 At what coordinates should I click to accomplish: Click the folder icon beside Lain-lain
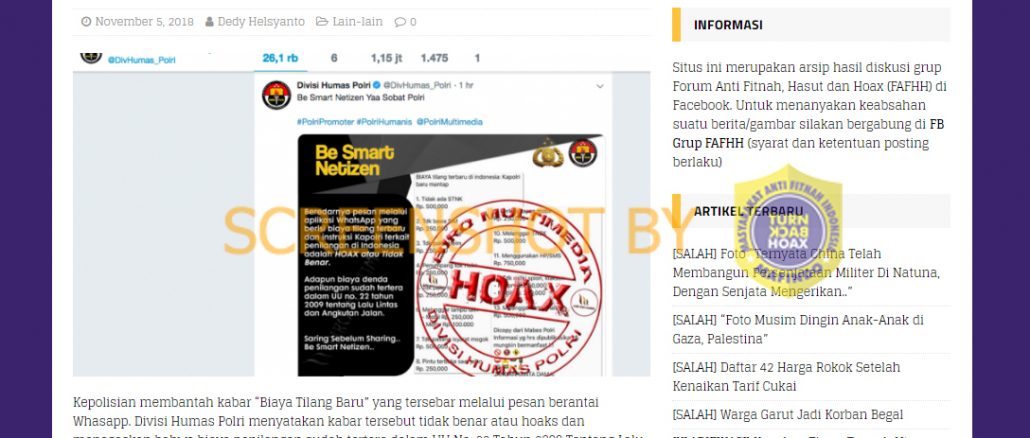click(x=322, y=22)
